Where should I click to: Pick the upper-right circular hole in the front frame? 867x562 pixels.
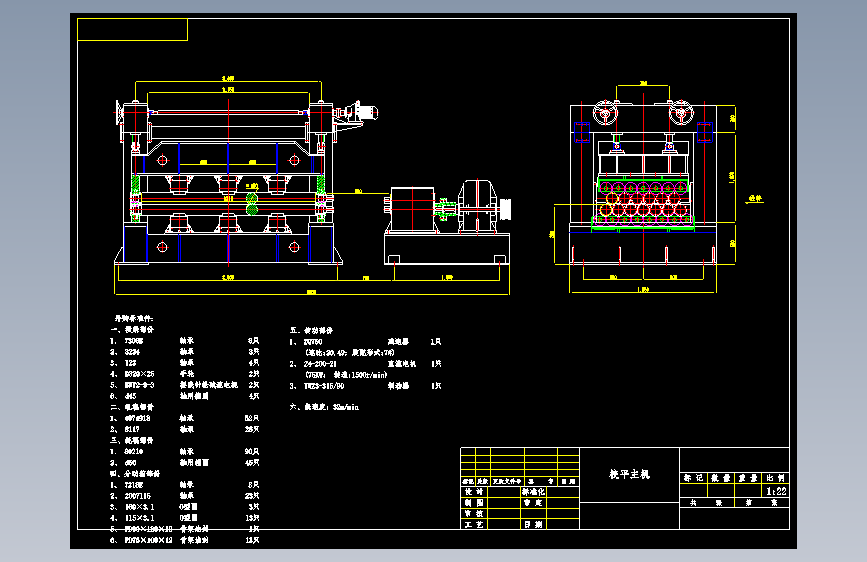click(x=294, y=160)
